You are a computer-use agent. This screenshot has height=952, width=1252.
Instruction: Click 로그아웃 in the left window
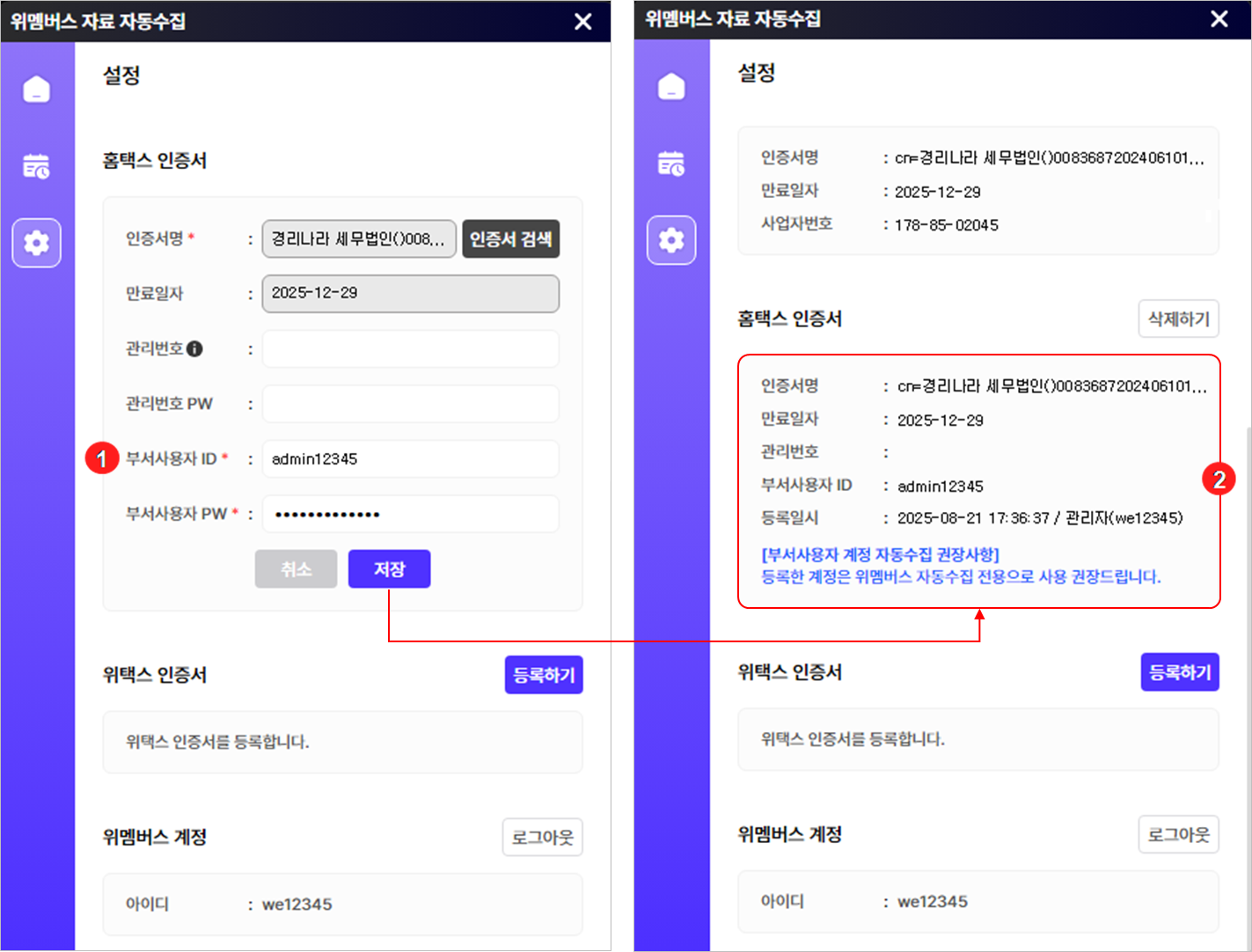coord(542,837)
